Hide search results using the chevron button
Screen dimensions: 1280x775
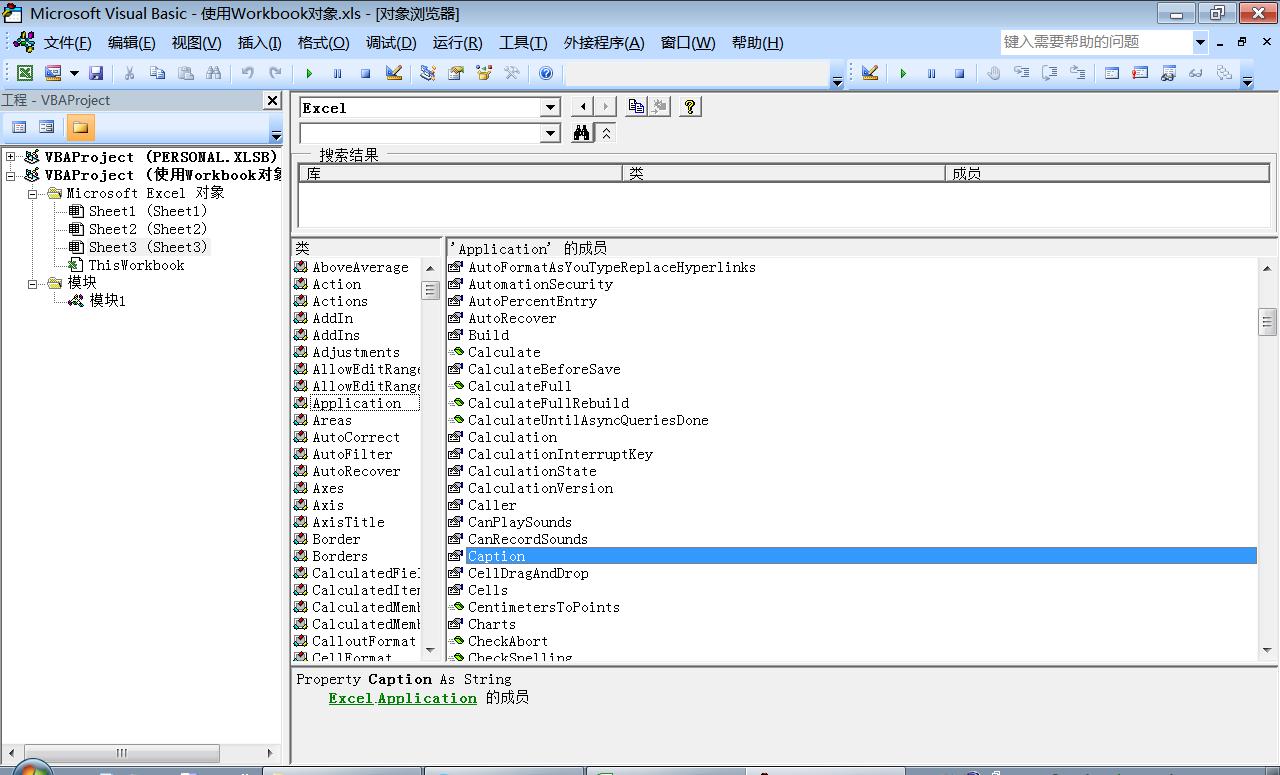(x=608, y=131)
